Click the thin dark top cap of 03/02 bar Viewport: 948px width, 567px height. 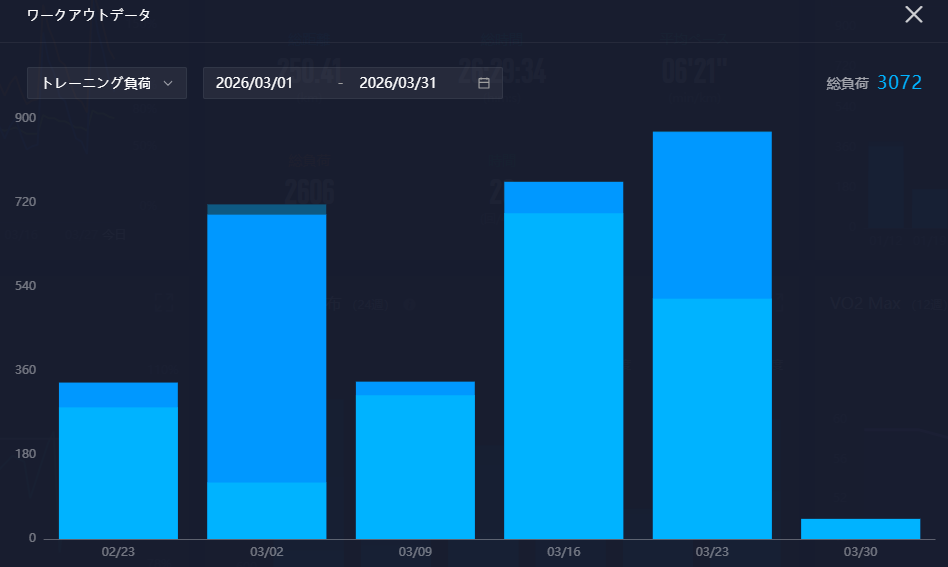[266, 209]
